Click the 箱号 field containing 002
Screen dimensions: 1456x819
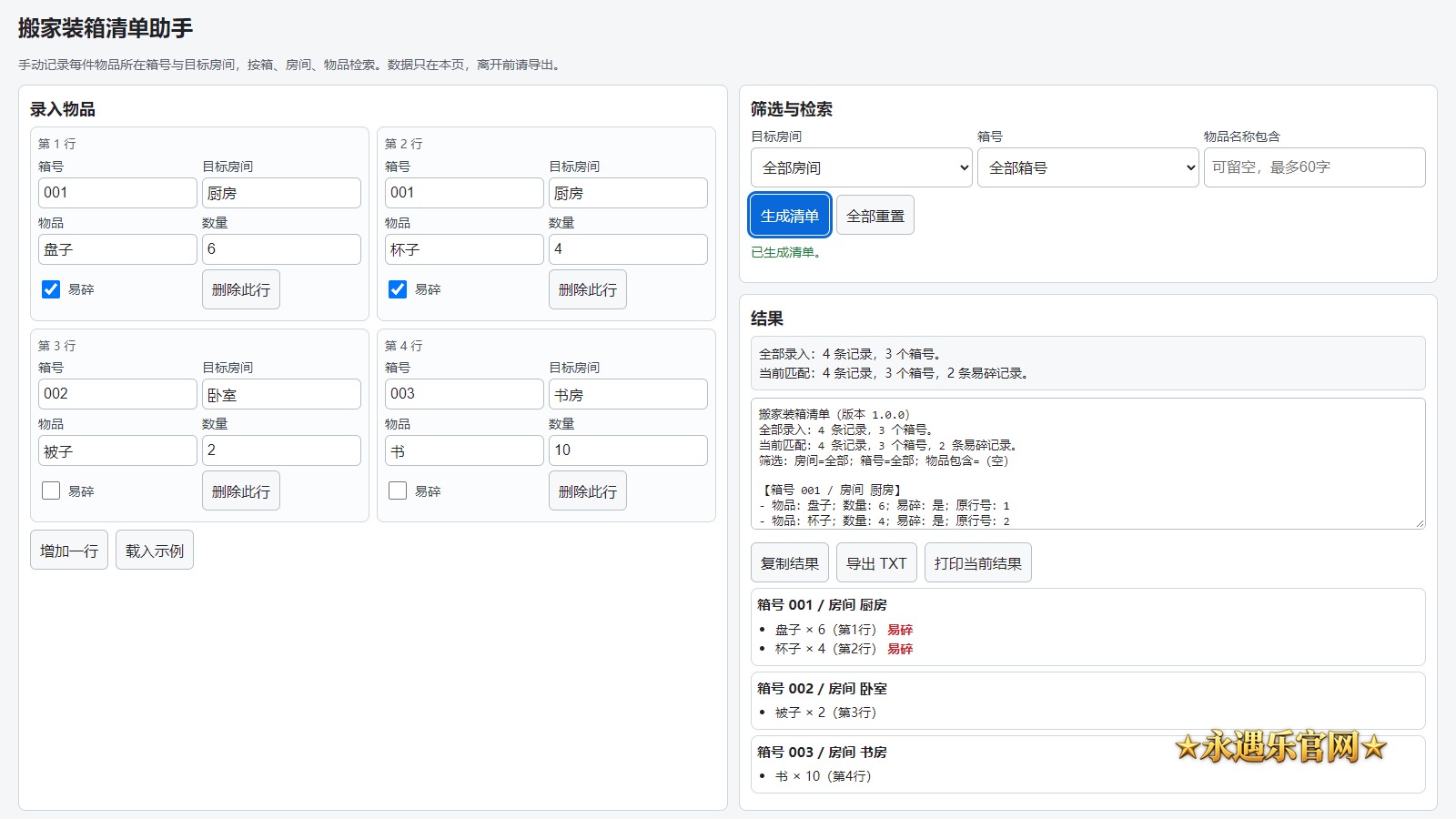117,394
